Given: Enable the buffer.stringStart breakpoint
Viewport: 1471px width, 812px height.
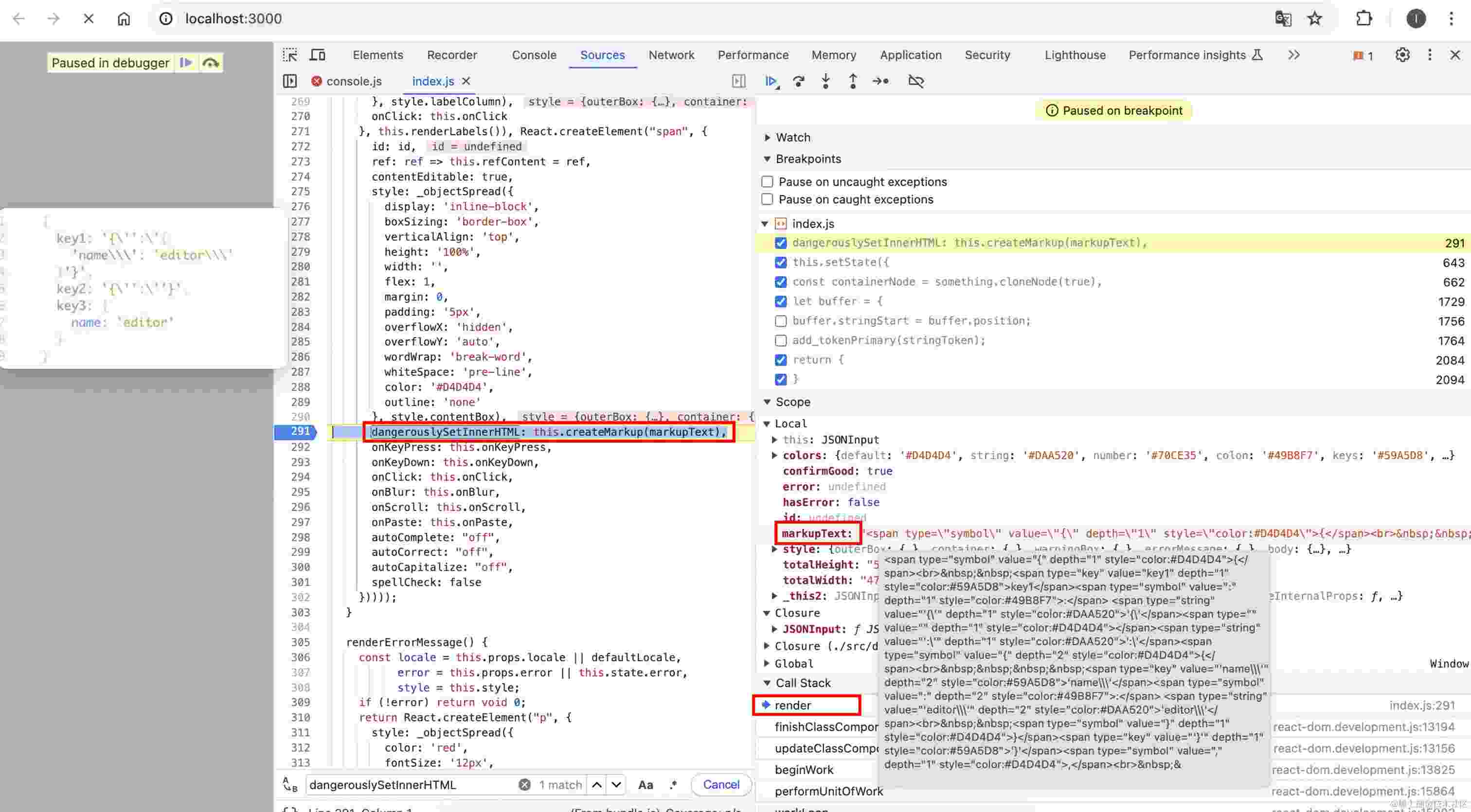Looking at the screenshot, I should click(781, 321).
